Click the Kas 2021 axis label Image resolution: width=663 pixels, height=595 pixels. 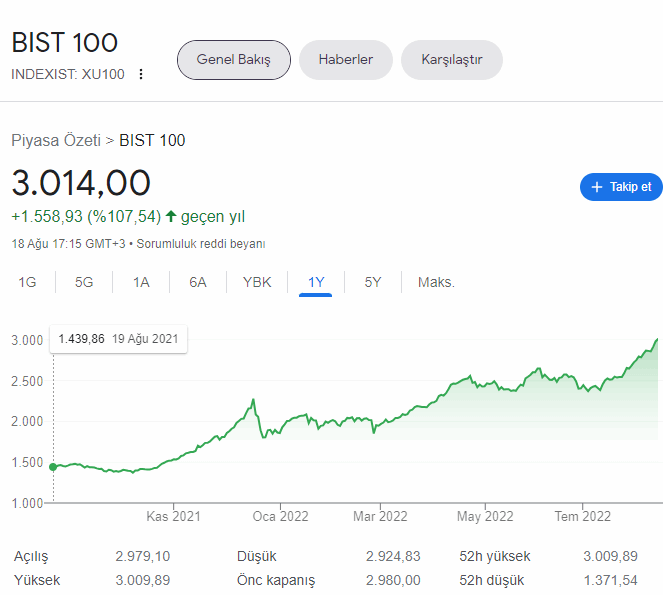[x=173, y=516]
